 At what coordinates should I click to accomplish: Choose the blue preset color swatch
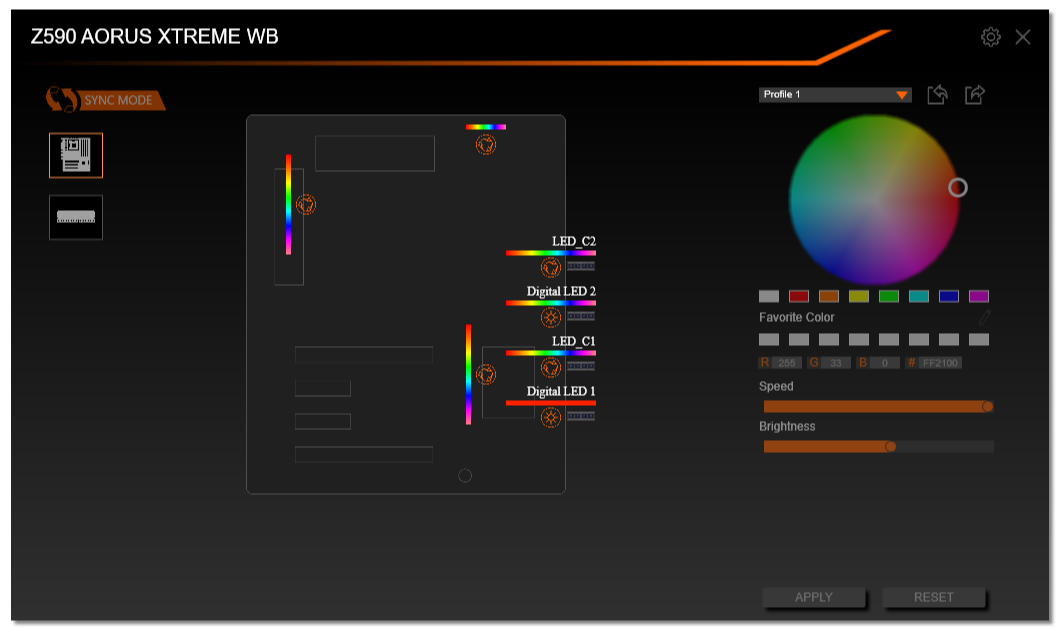(948, 296)
